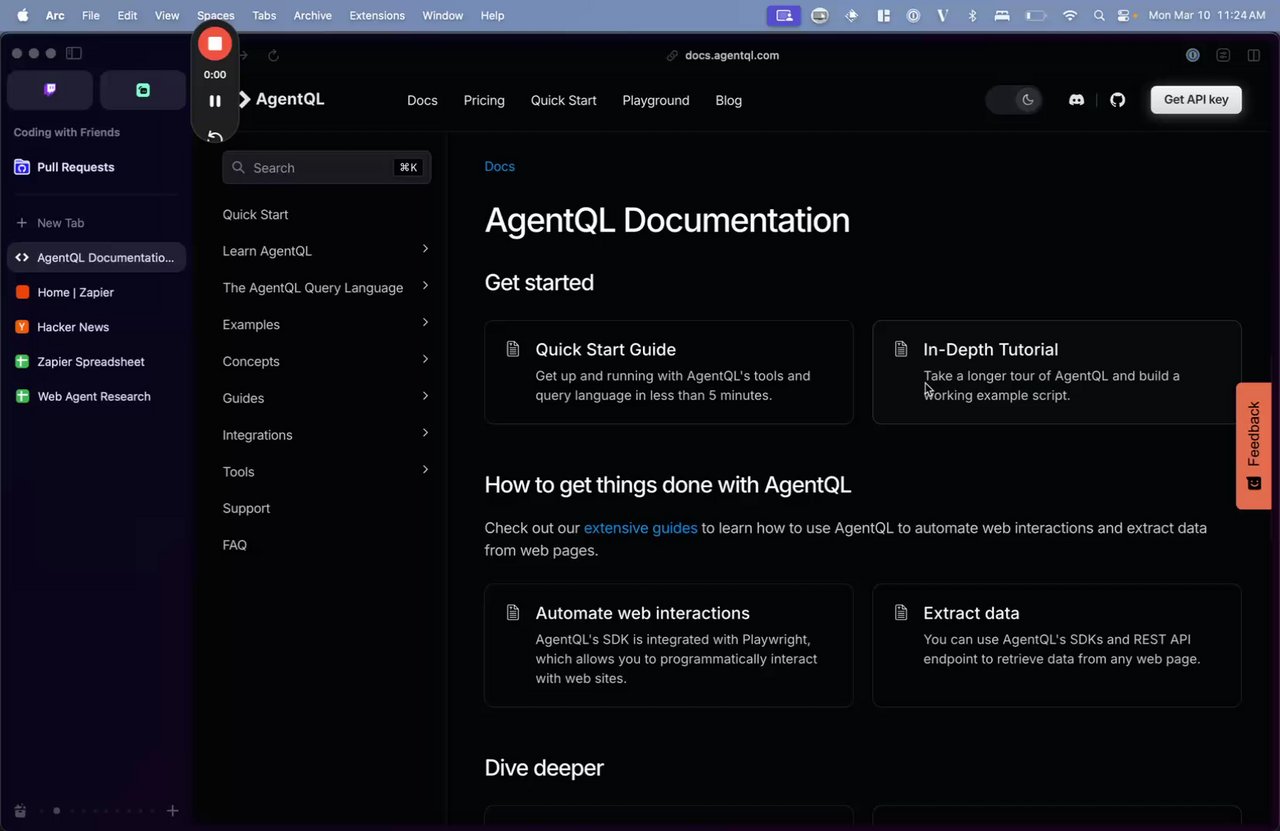Click the Automate web interactions document icon
Screen dimensions: 1280x831
point(513,612)
